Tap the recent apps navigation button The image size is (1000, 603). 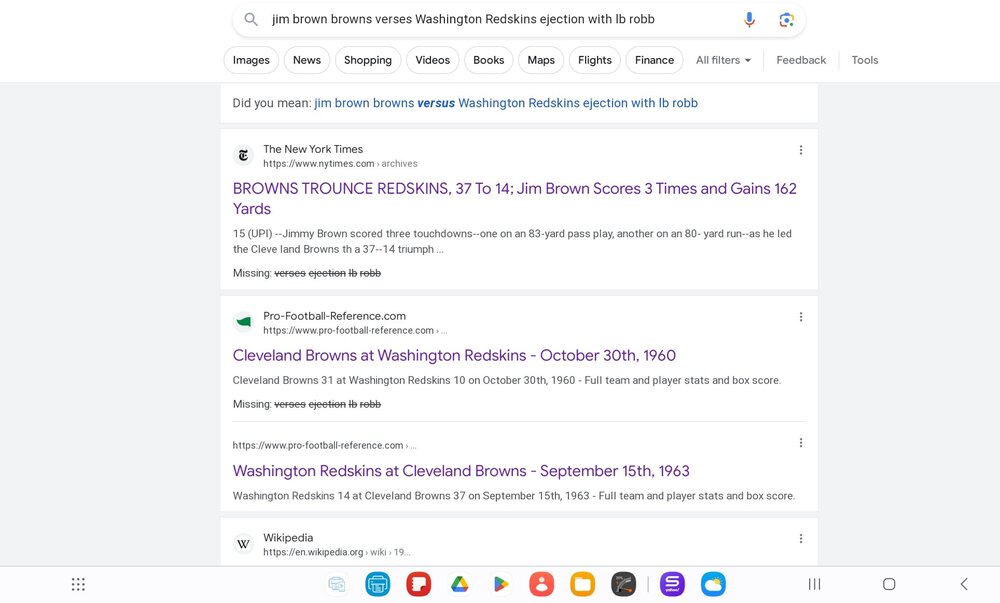pyautogui.click(x=814, y=585)
